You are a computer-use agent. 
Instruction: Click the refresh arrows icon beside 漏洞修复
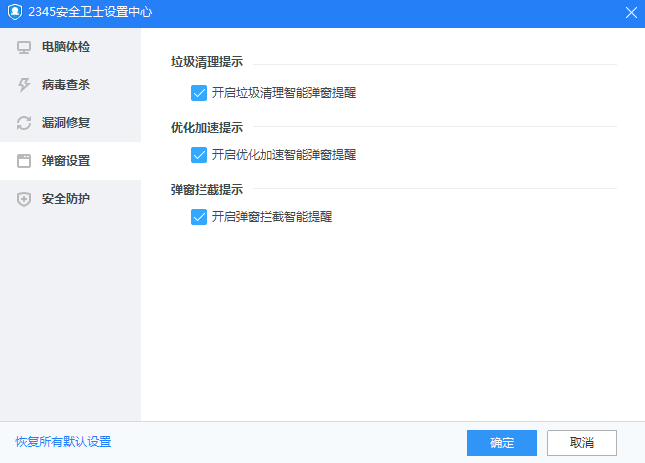click(x=24, y=123)
